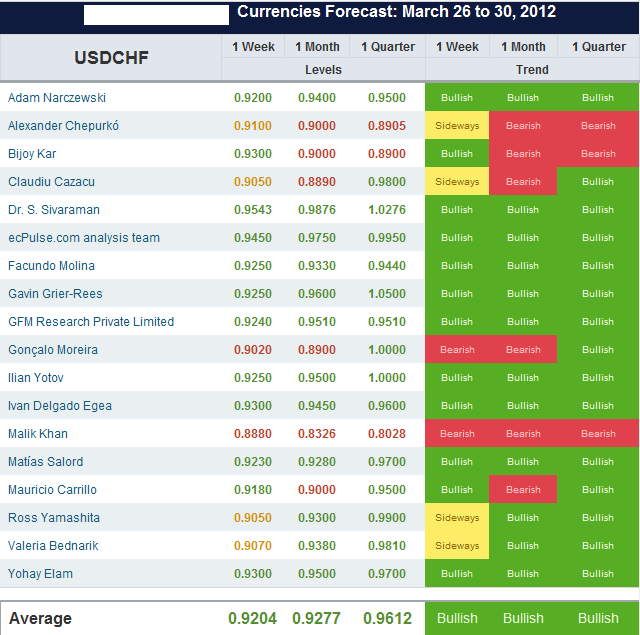Click Gavin Grier-Rees's 1.0500 quarter level
Image resolution: width=640 pixels, height=635 pixels.
[x=387, y=294]
